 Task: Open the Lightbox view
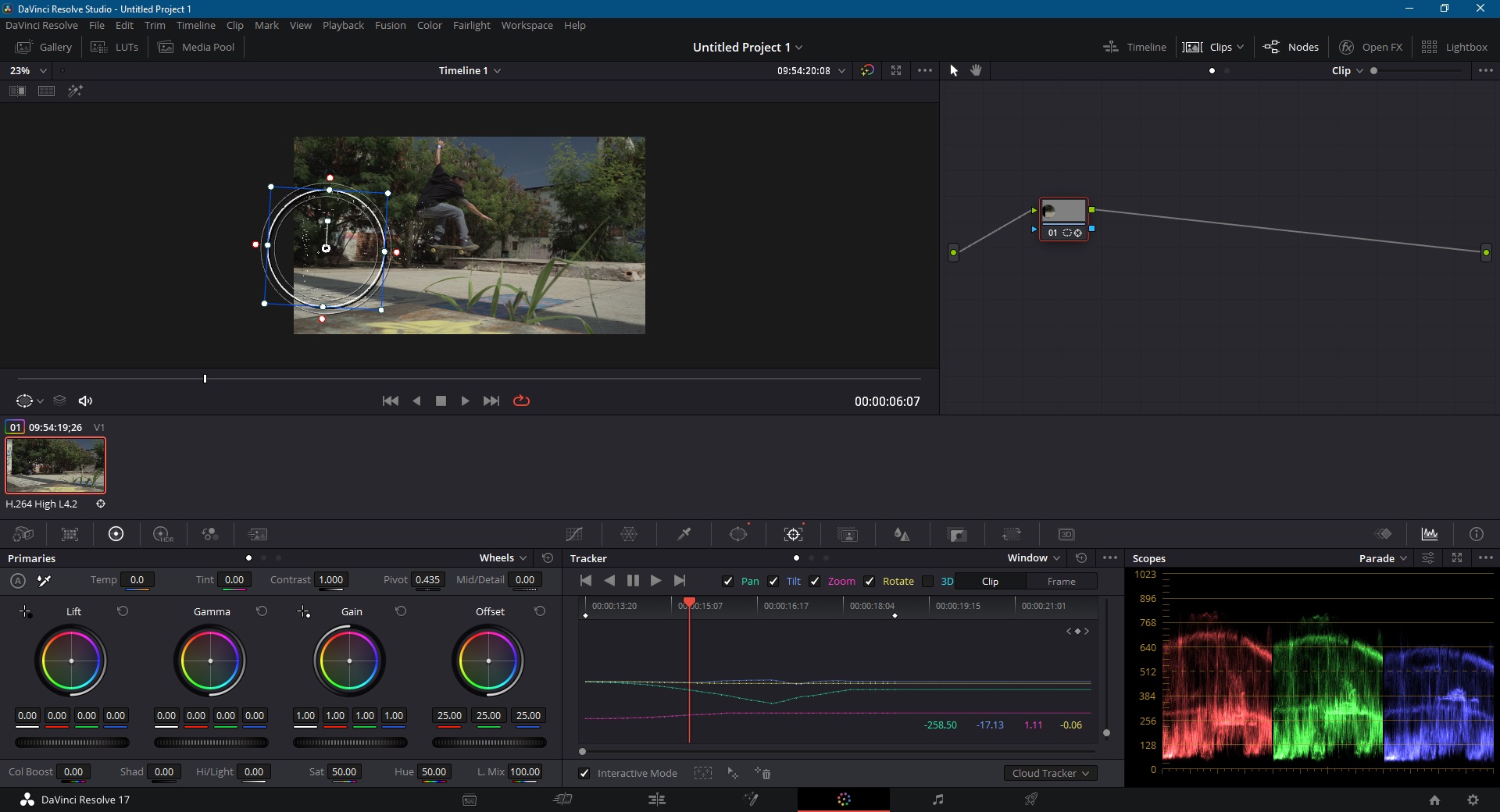1454,47
